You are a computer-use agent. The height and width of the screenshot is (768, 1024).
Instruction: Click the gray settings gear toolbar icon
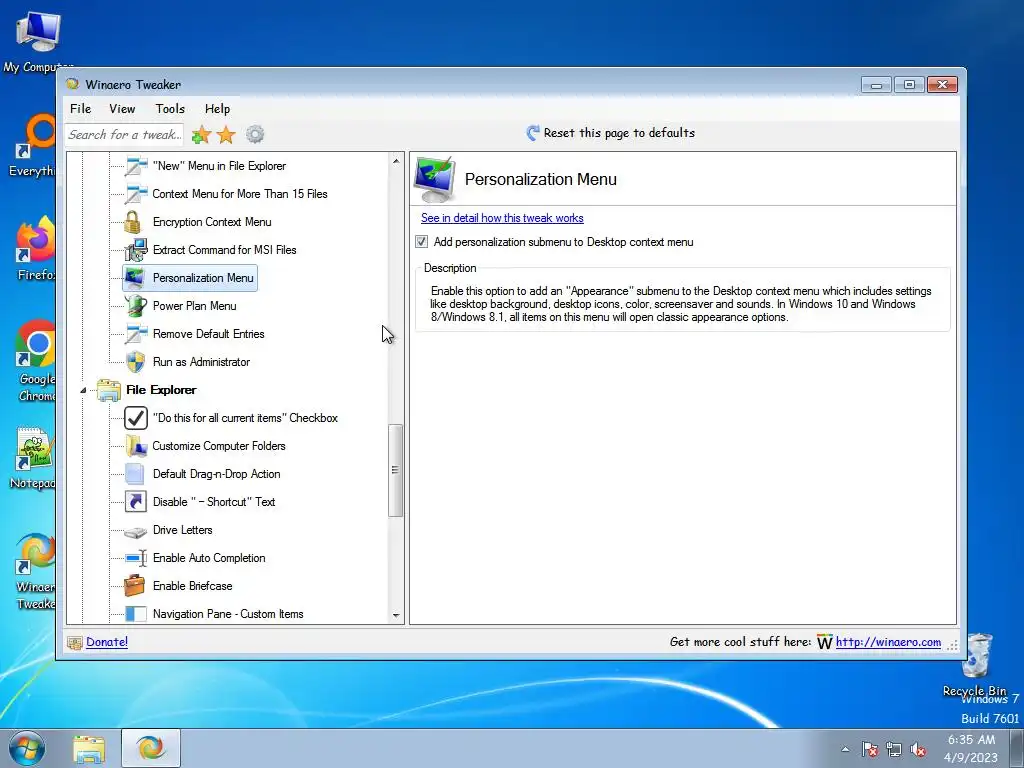point(255,135)
